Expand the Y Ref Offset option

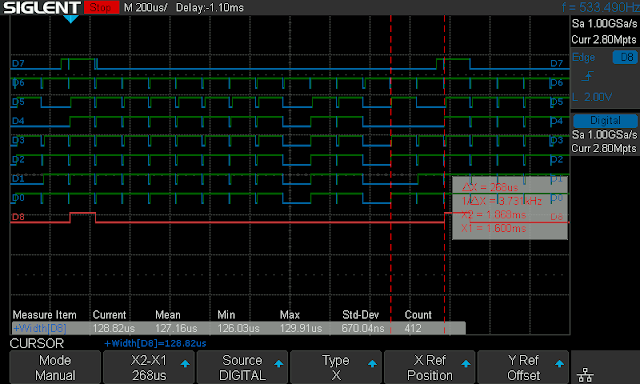523,367
